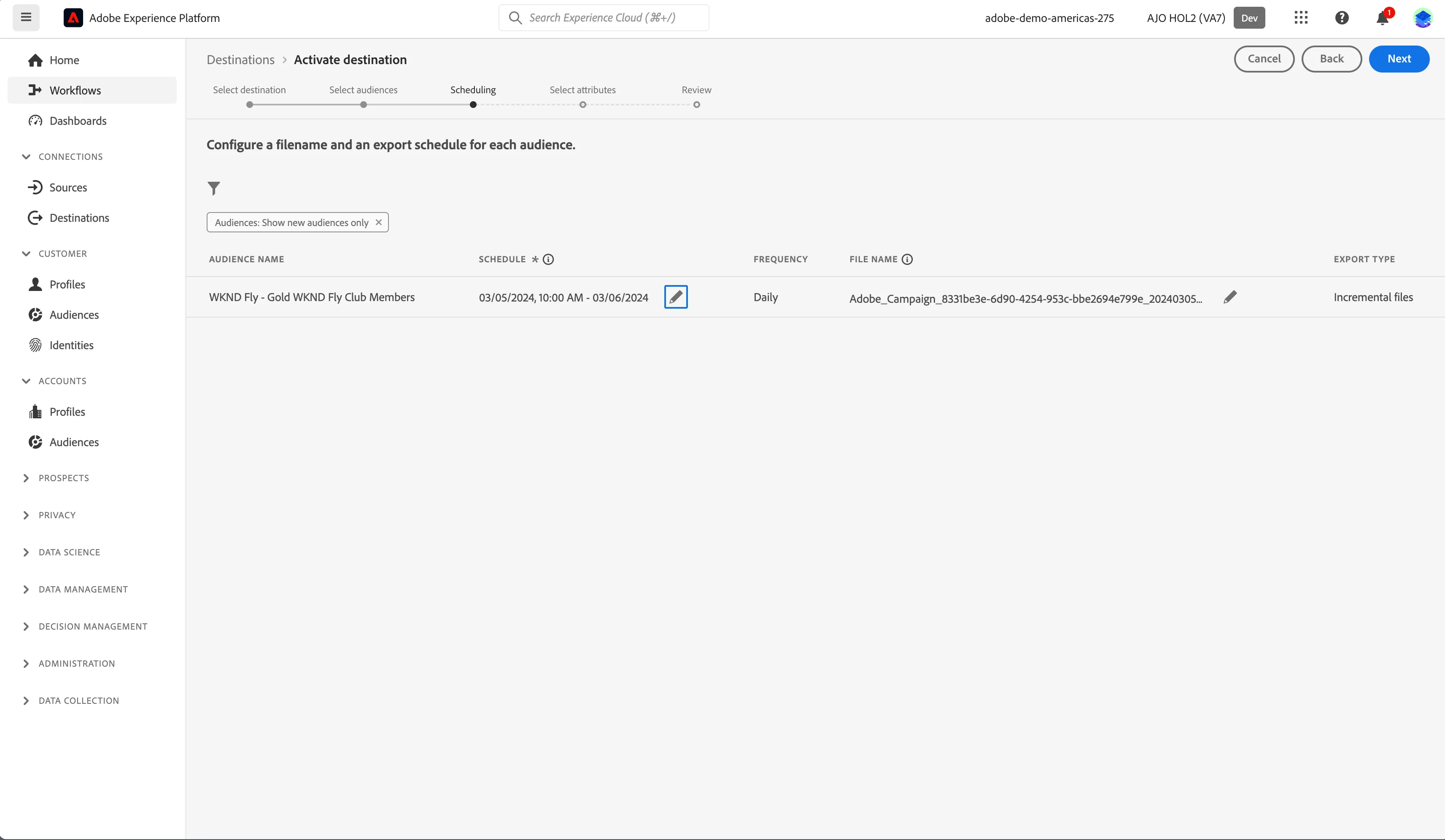Open the user profile avatar

tap(1423, 18)
